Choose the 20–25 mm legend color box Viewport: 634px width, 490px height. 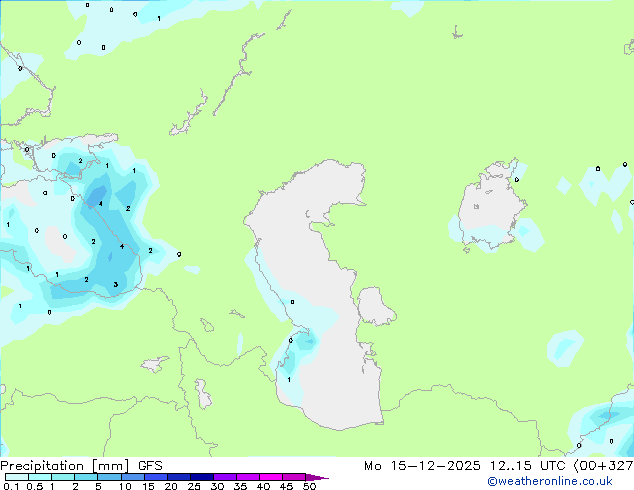point(179,477)
